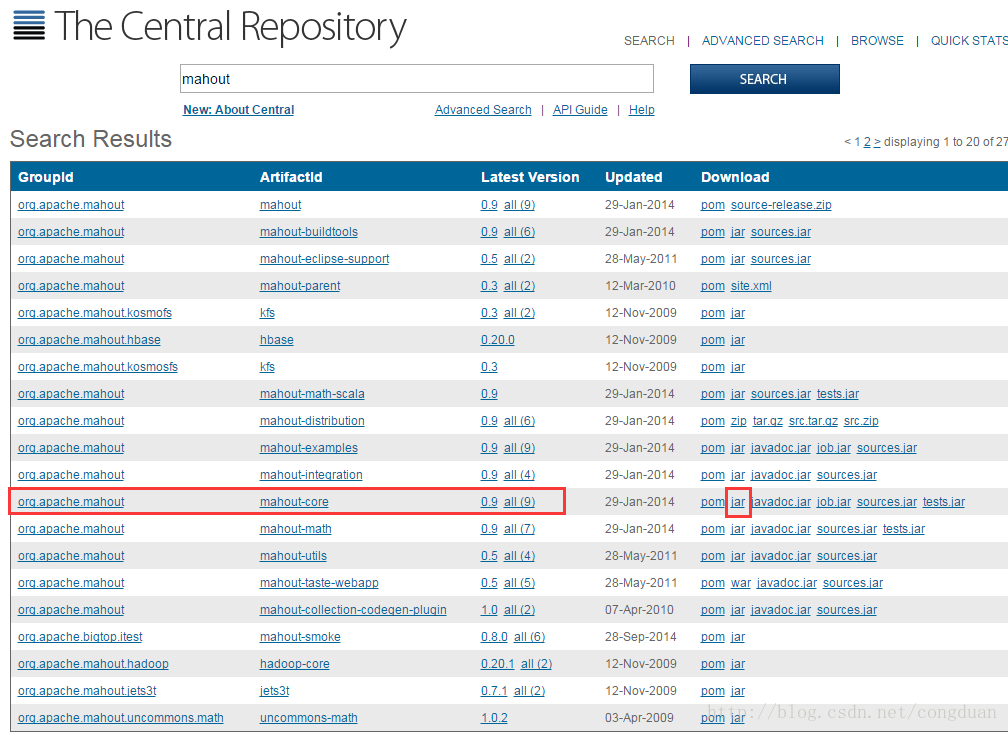
Task: Open the mahout artifact link
Action: [x=280, y=205]
